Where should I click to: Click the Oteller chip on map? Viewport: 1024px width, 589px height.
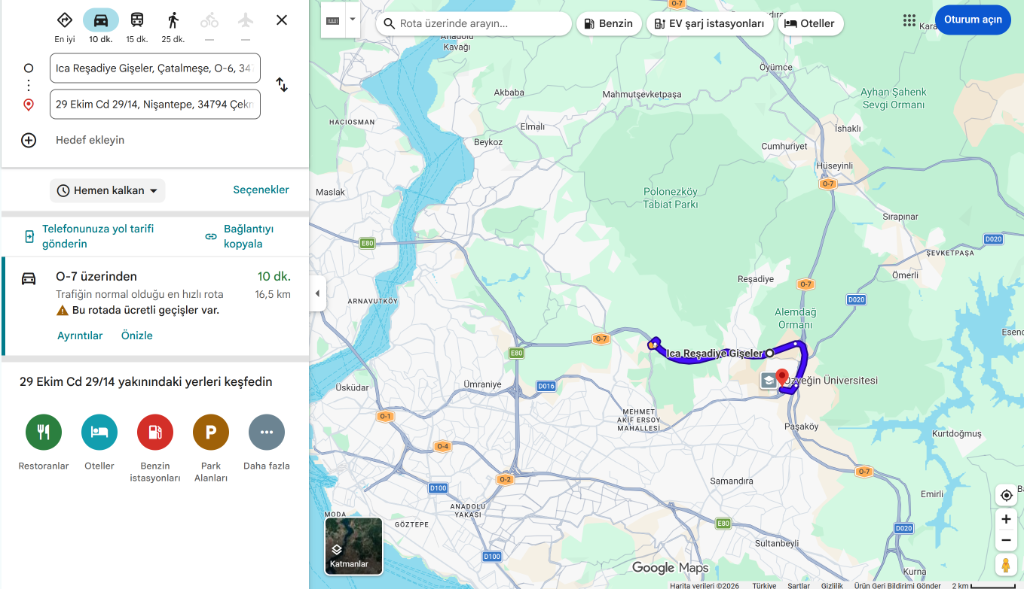810,24
